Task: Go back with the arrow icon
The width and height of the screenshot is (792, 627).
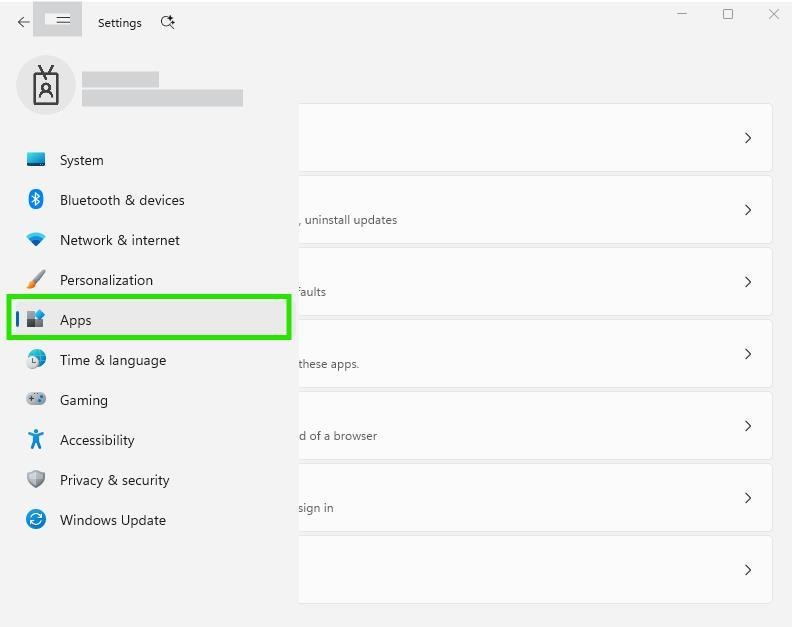Action: pos(23,22)
